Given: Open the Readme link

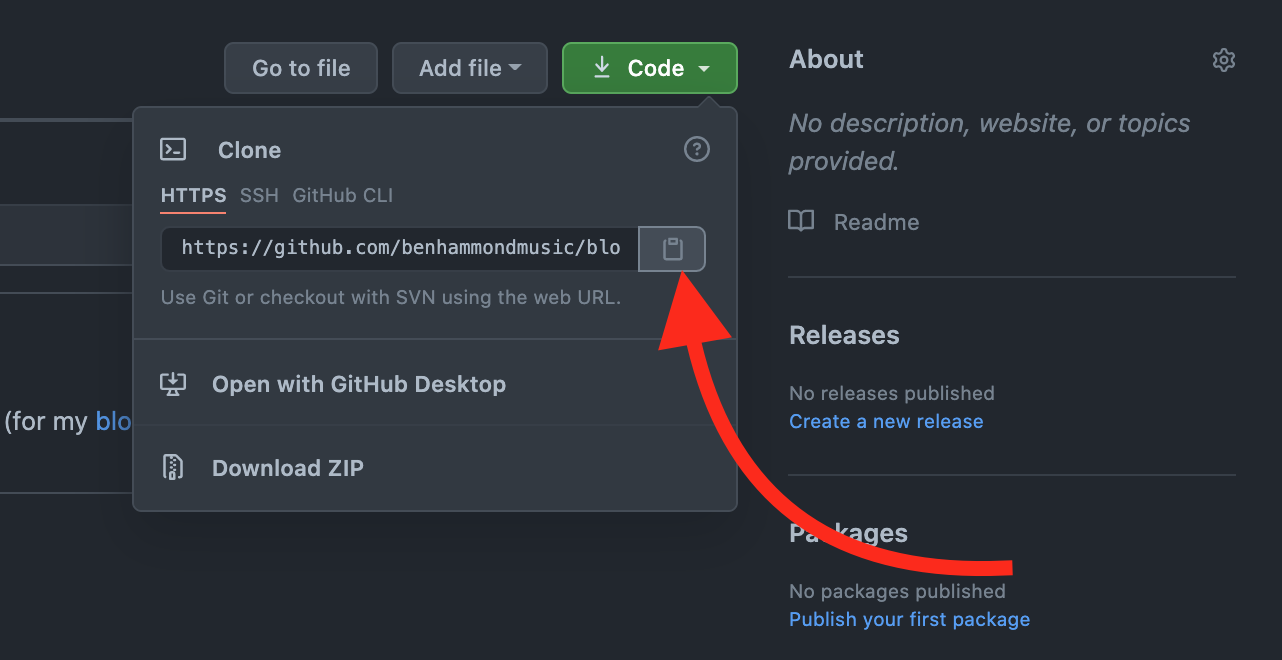Looking at the screenshot, I should [876, 222].
